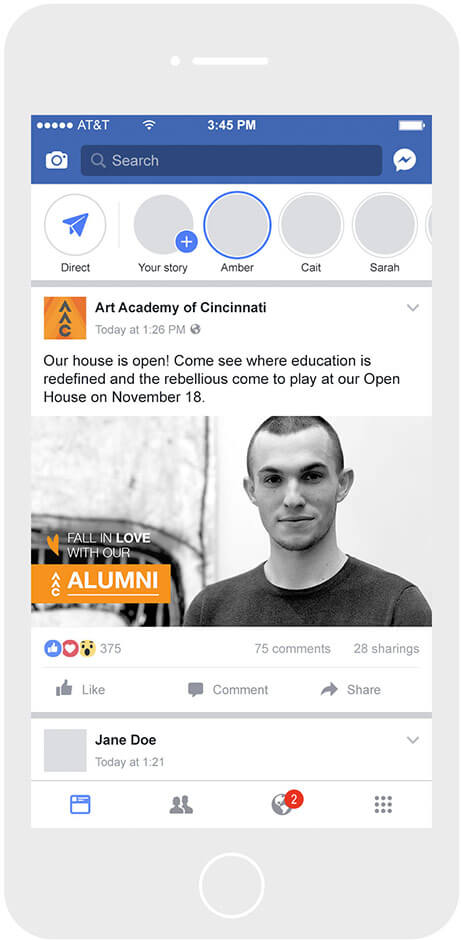Comment on the Art Academy post

(x=228, y=689)
